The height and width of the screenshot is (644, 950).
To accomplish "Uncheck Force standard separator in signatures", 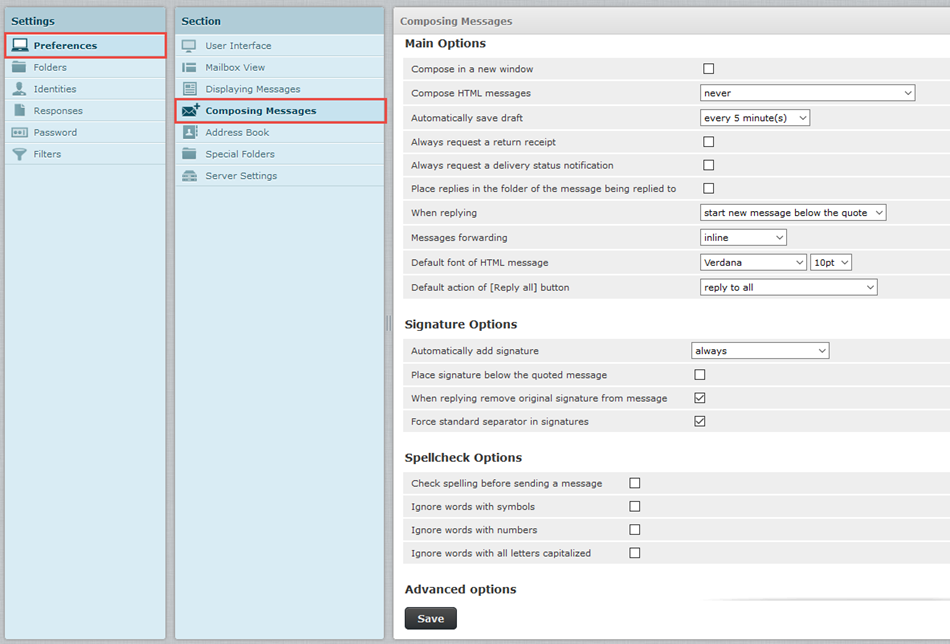I will coord(699,421).
